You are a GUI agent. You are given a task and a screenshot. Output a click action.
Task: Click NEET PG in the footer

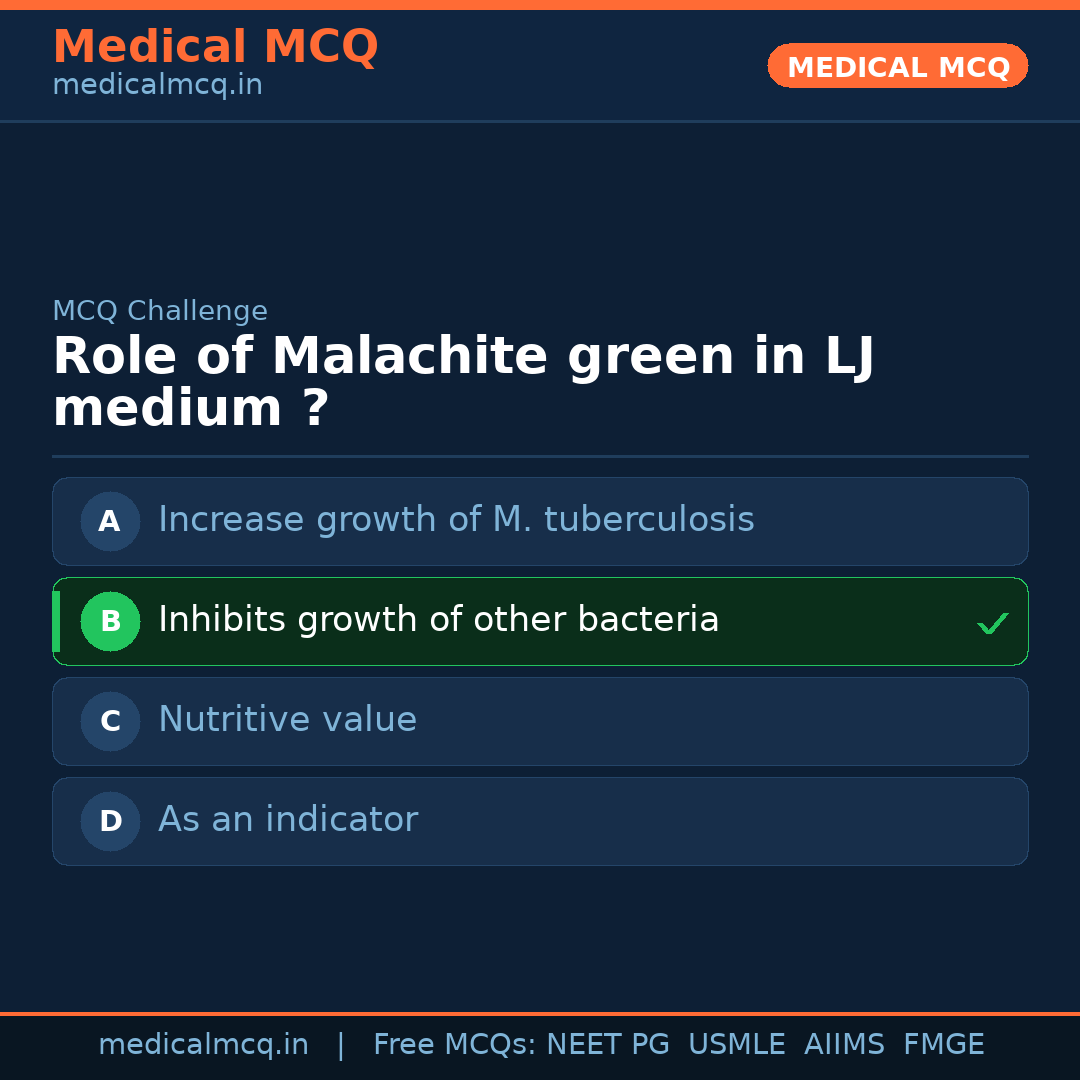608,1045
